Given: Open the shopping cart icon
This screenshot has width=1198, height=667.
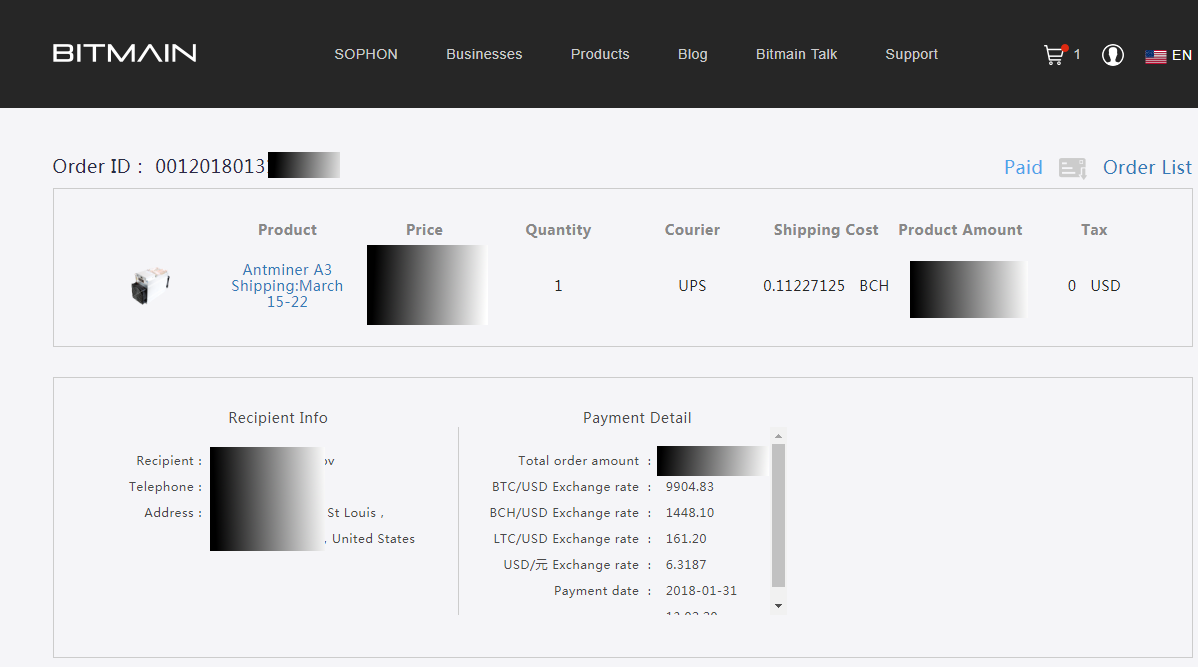Looking at the screenshot, I should (1054, 55).
